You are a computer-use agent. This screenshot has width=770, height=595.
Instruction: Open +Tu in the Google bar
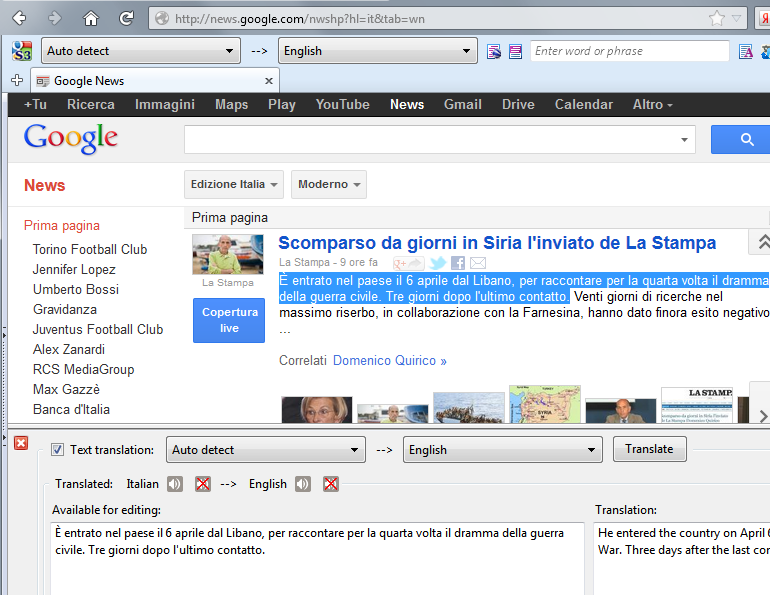tap(35, 105)
